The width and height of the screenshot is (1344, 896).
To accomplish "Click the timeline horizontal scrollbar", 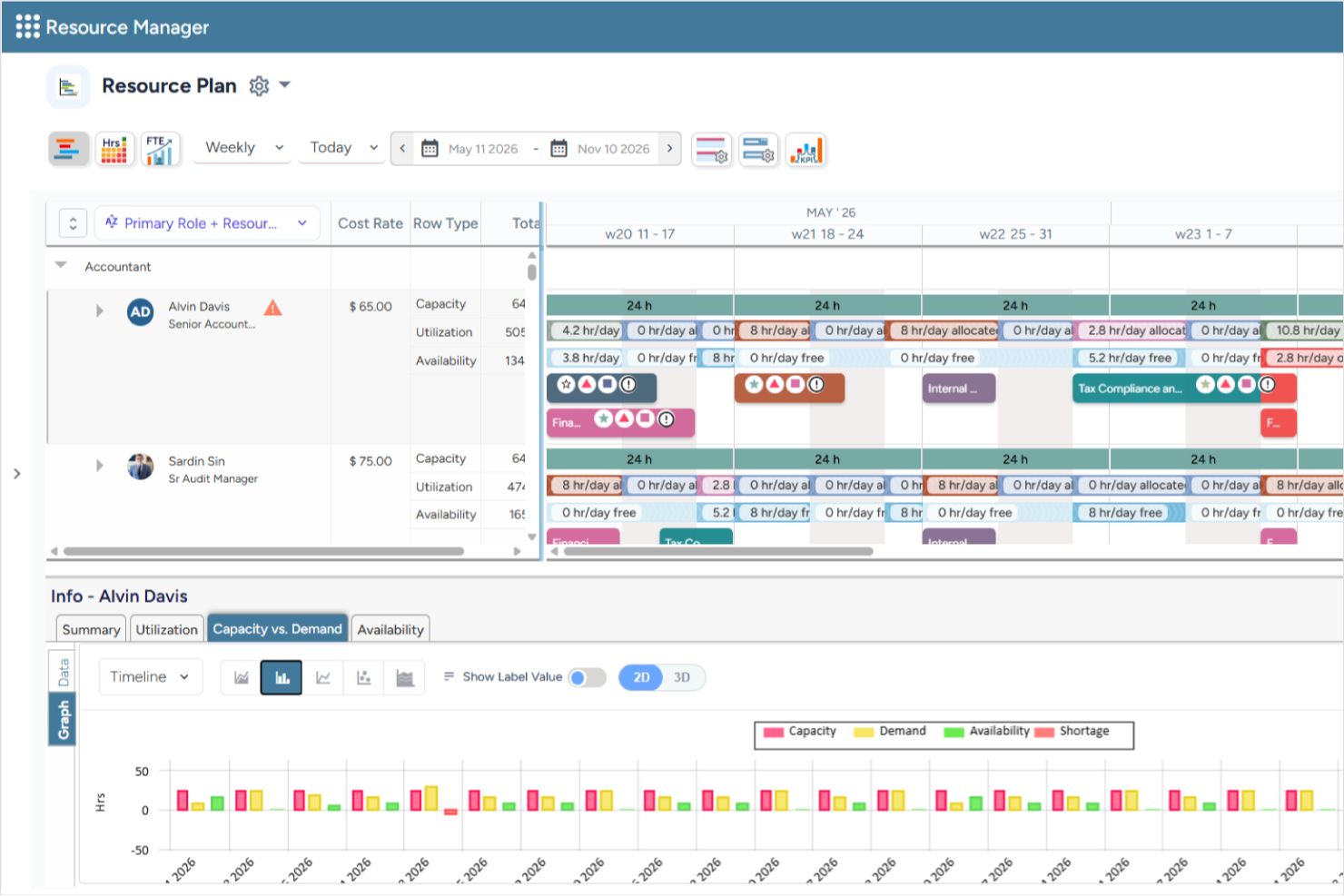I will pyautogui.click(x=717, y=551).
